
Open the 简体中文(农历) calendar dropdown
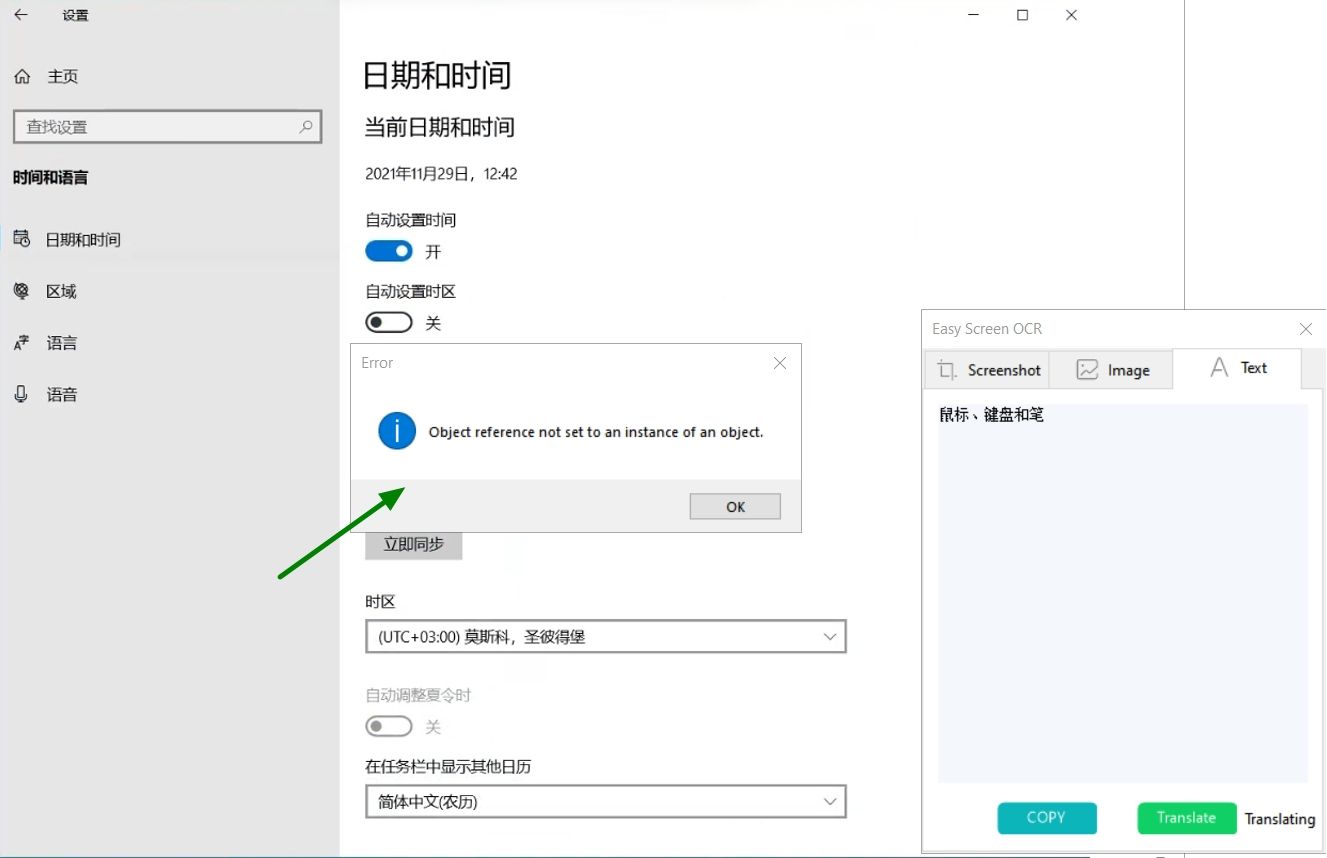pos(606,802)
